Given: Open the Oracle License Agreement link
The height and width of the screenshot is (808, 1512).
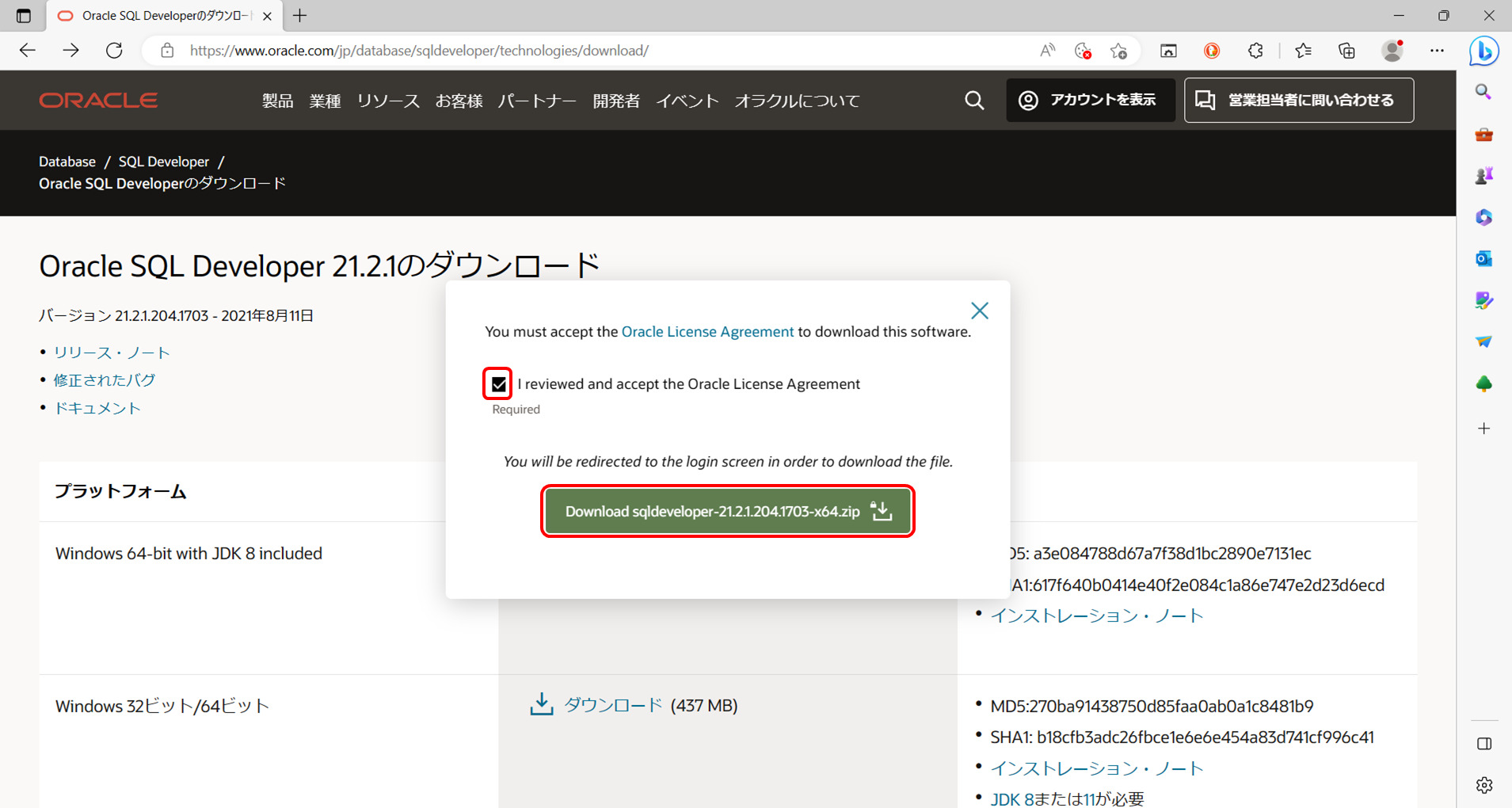Looking at the screenshot, I should [x=707, y=331].
